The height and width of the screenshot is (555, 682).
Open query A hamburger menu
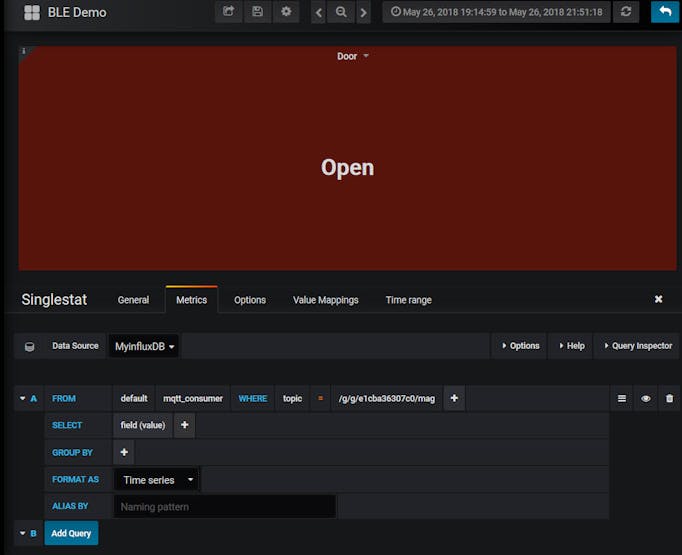(622, 398)
